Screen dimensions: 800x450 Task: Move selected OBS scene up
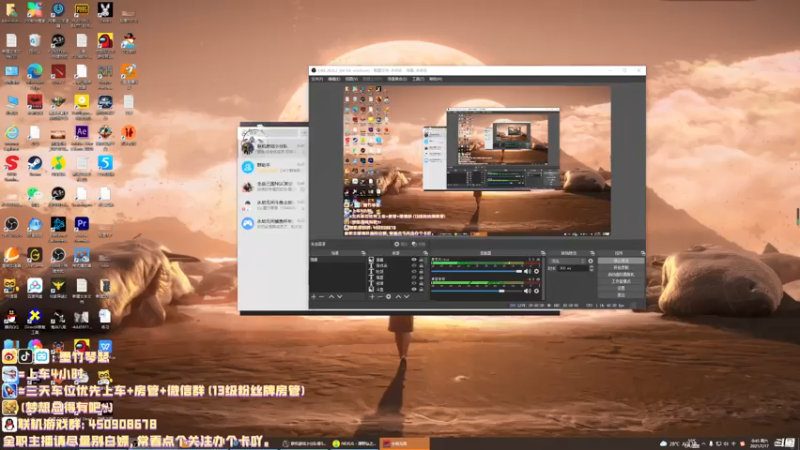coord(331,296)
